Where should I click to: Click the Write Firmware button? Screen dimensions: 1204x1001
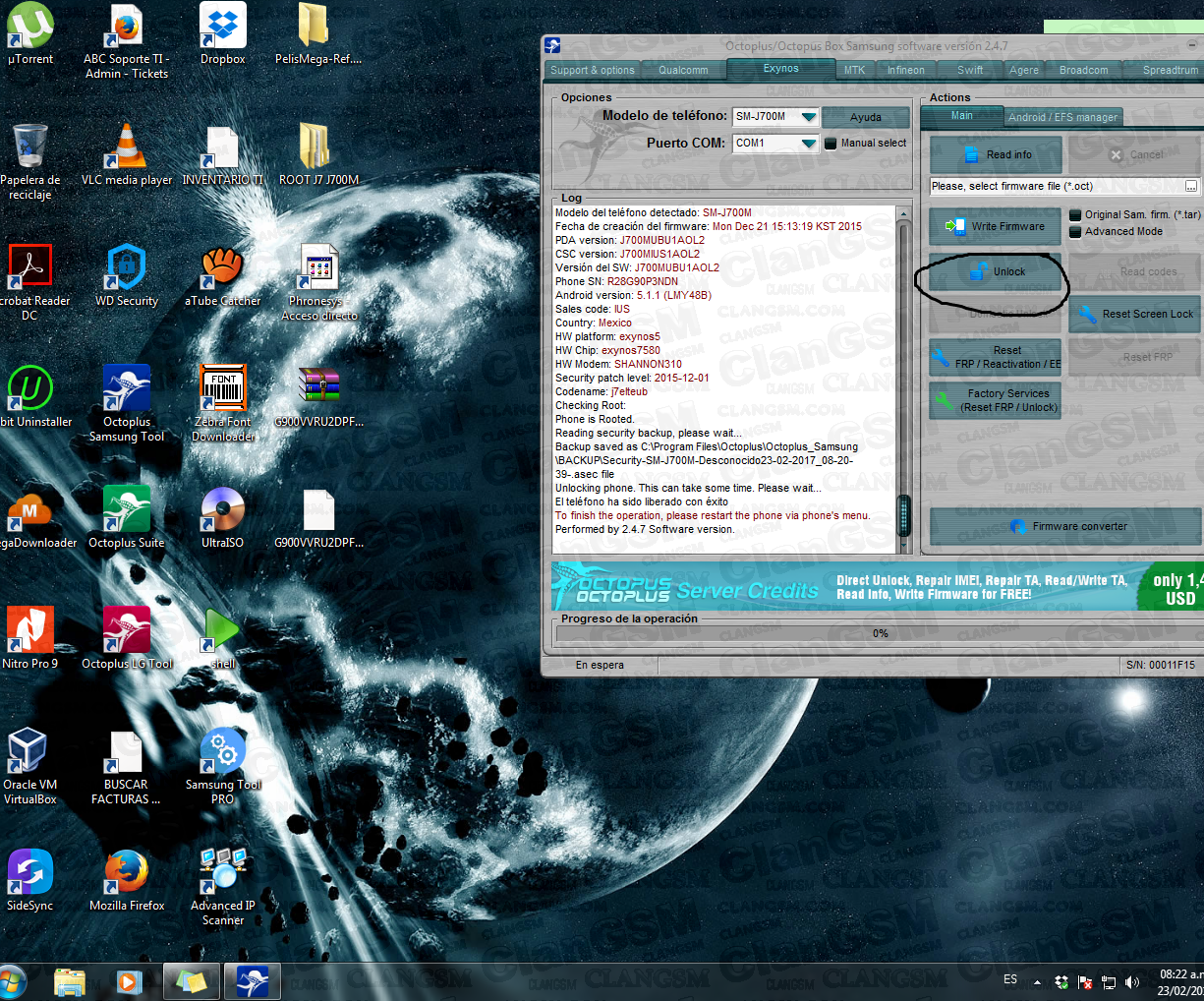click(x=996, y=226)
